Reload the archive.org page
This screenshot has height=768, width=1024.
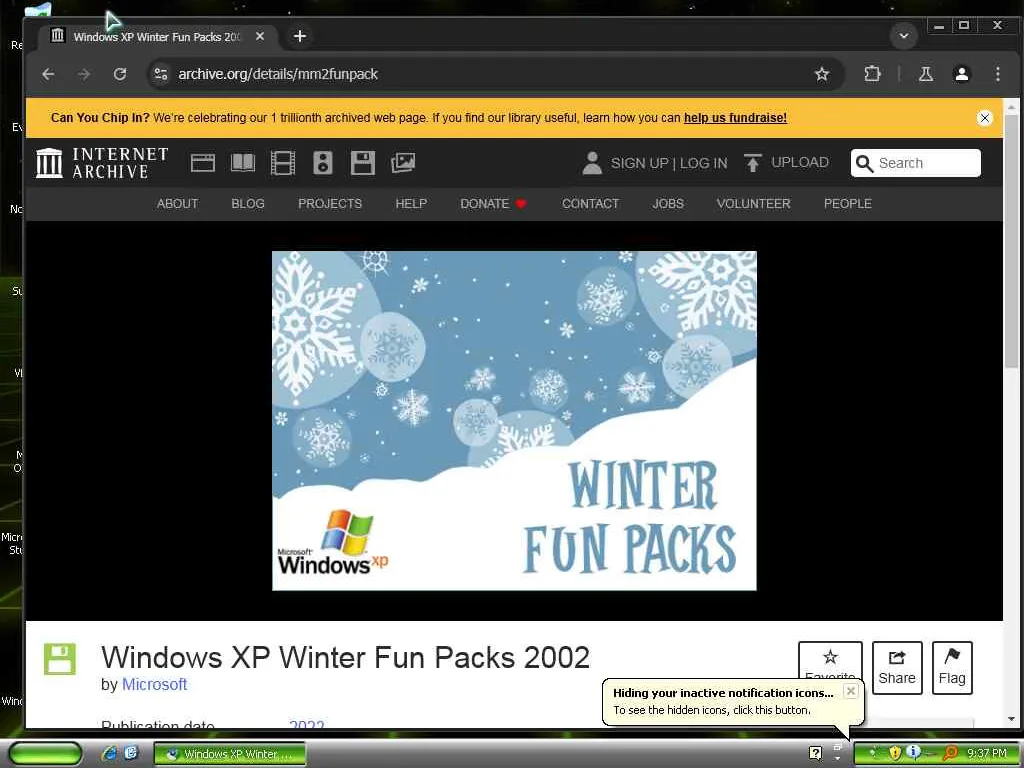120,74
